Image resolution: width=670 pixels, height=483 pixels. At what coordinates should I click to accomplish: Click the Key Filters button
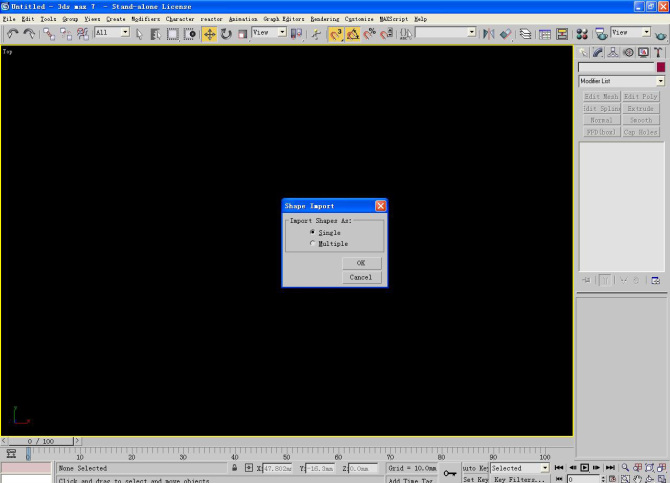(519, 480)
